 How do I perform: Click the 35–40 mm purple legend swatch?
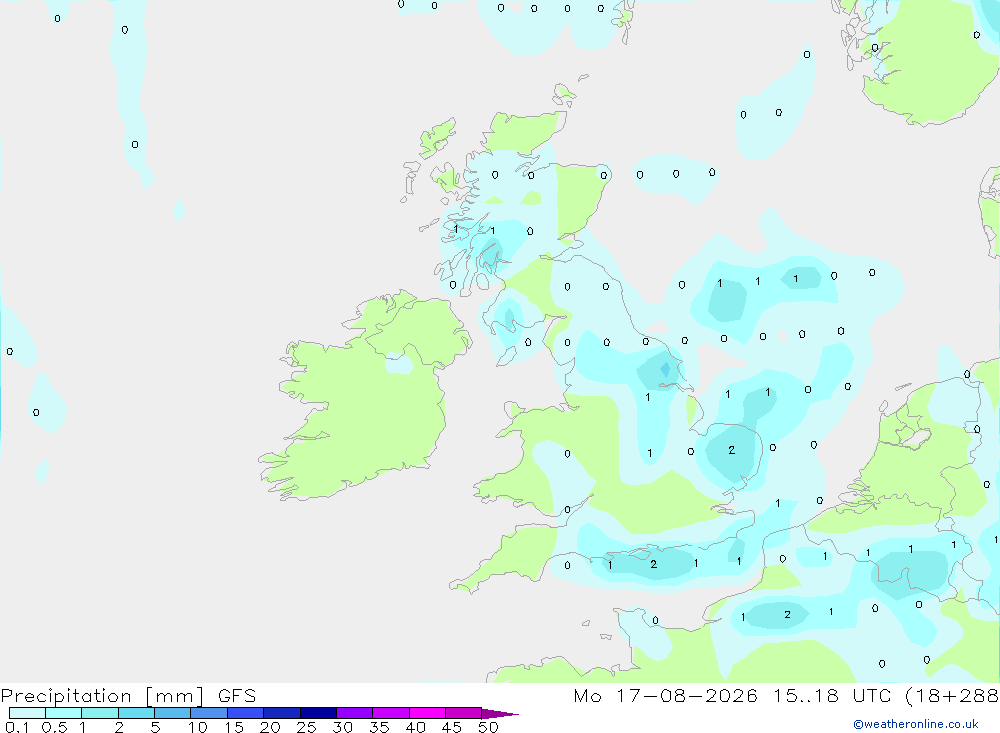[390, 713]
